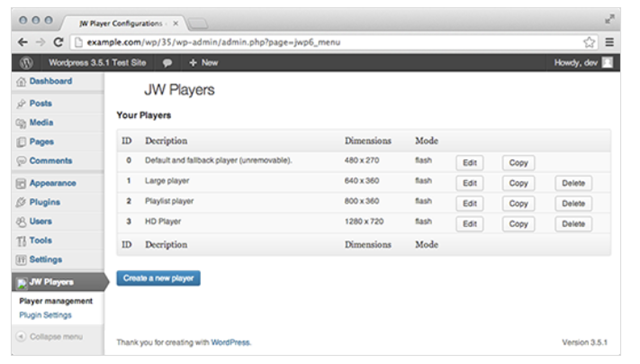Screen dimensions: 640x364
Task: Click the 1280 x 720 dimensions cell
Action: pos(364,222)
